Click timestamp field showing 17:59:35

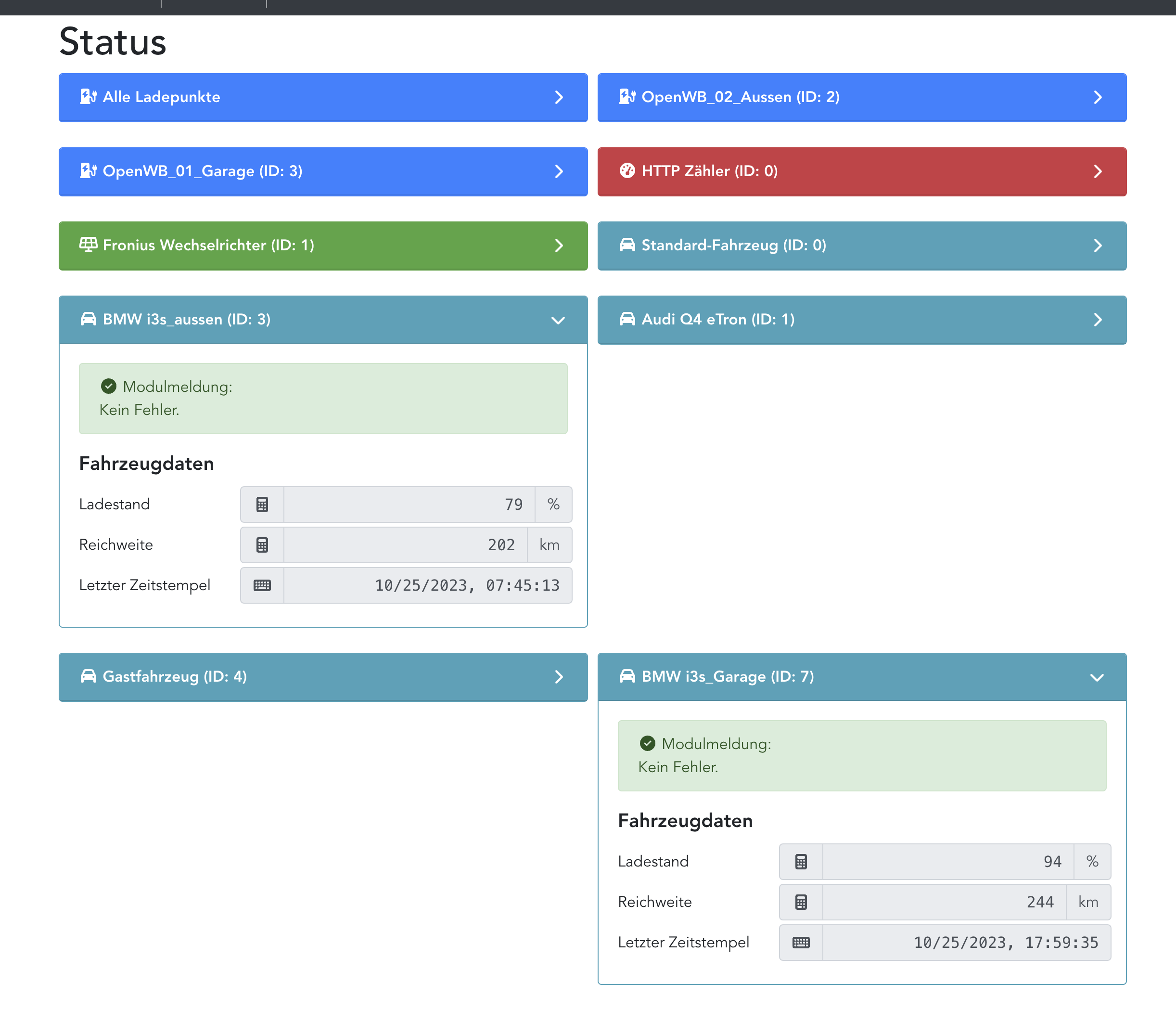click(965, 943)
